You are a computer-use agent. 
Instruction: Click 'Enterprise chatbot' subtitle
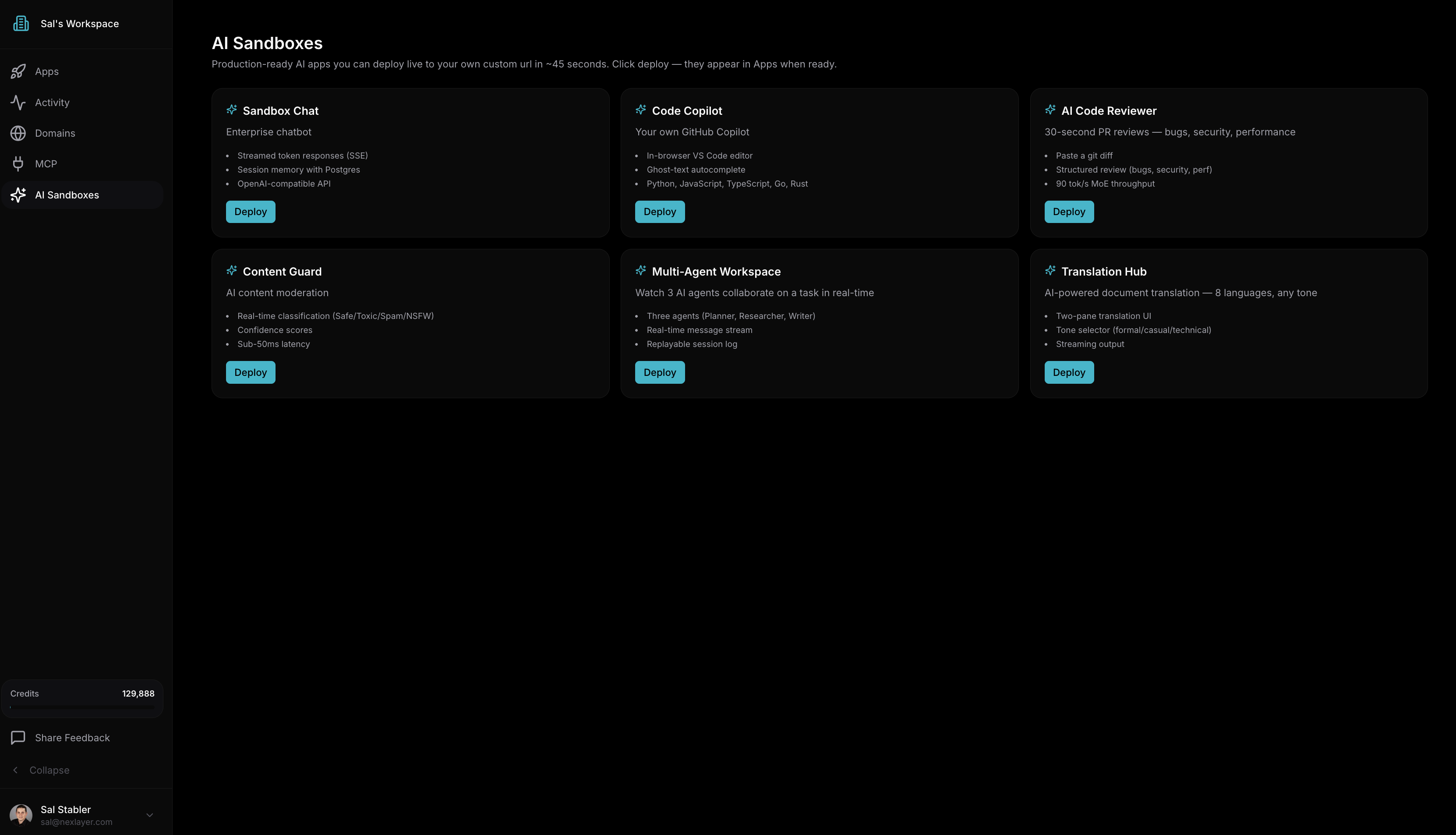pyautogui.click(x=268, y=132)
